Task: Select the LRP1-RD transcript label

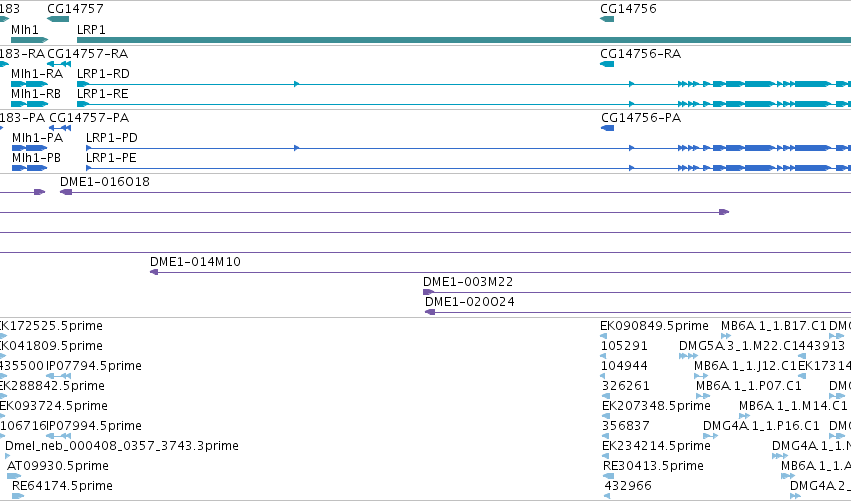Action: coord(103,74)
